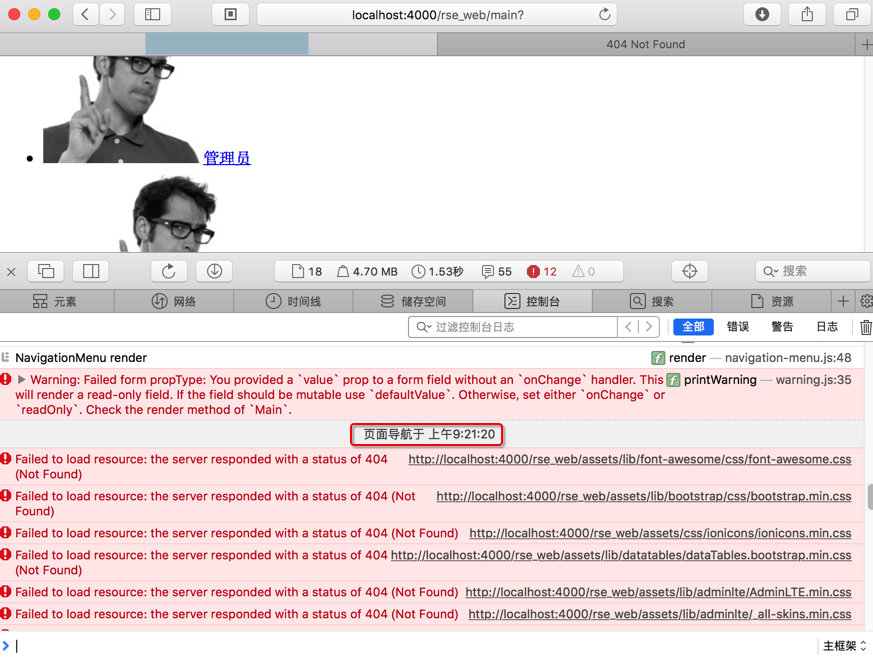Switch to the 404 Not Found tab
The width and height of the screenshot is (873, 659).
pyautogui.click(x=646, y=44)
